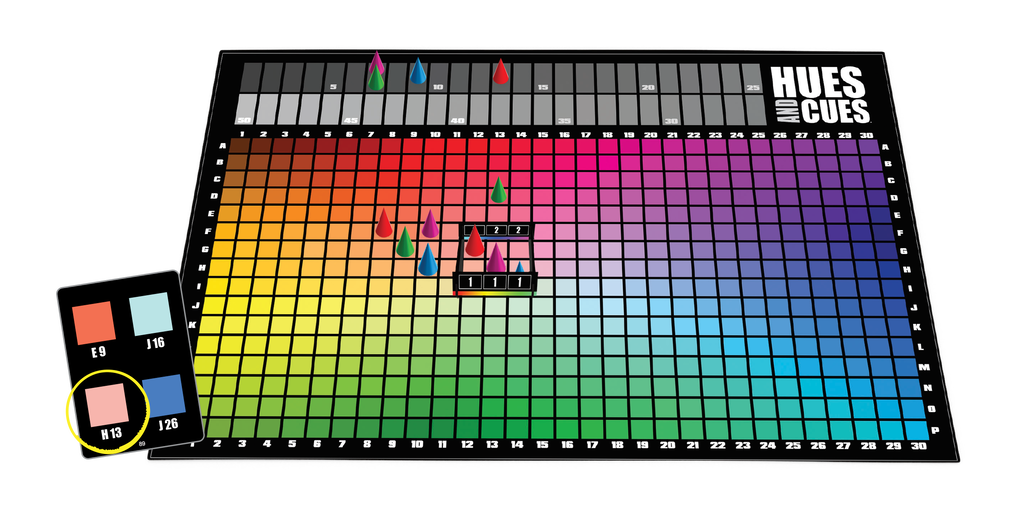Viewport: 1024px width, 523px height.
Task: Click the '25' space on the score track
Action: tap(752, 78)
